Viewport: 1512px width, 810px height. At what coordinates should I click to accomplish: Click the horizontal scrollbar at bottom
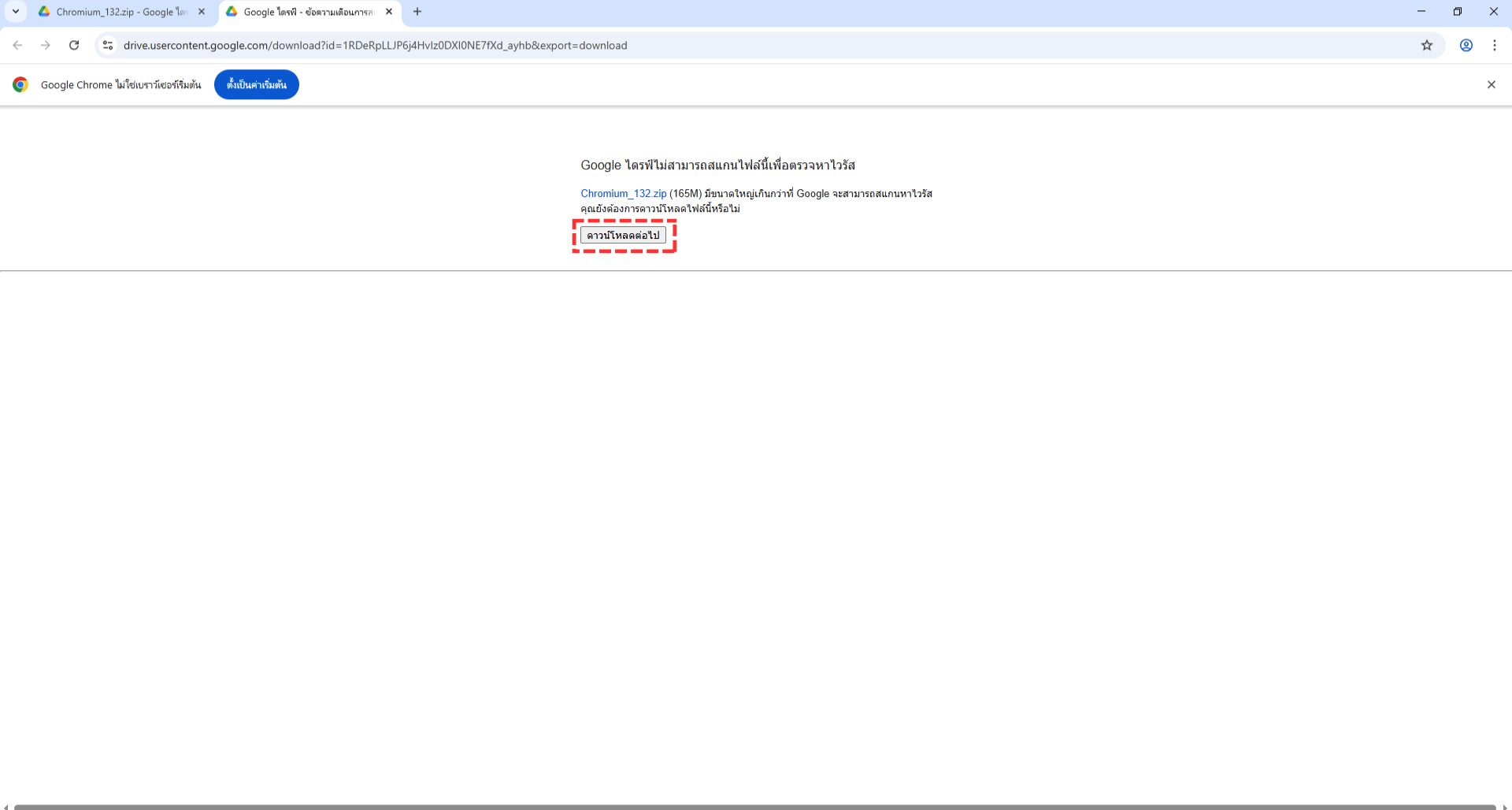click(x=754, y=807)
